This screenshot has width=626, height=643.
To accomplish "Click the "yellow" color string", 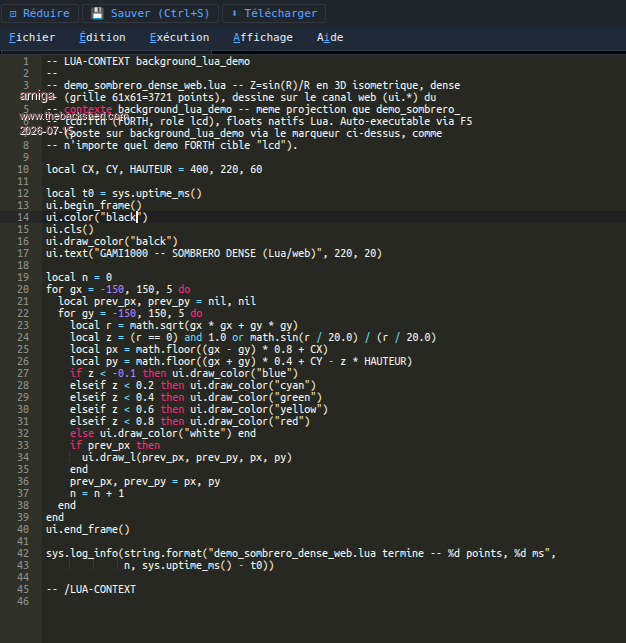I will point(298,410).
